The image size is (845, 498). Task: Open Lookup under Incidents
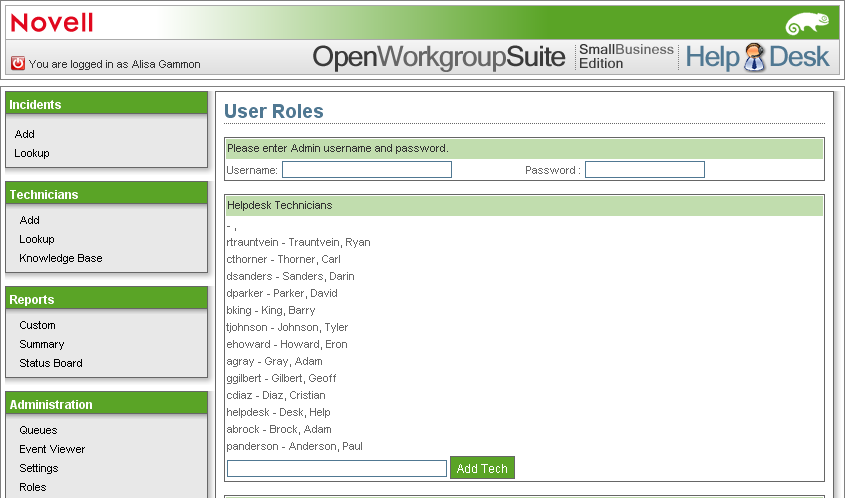tap(32, 153)
